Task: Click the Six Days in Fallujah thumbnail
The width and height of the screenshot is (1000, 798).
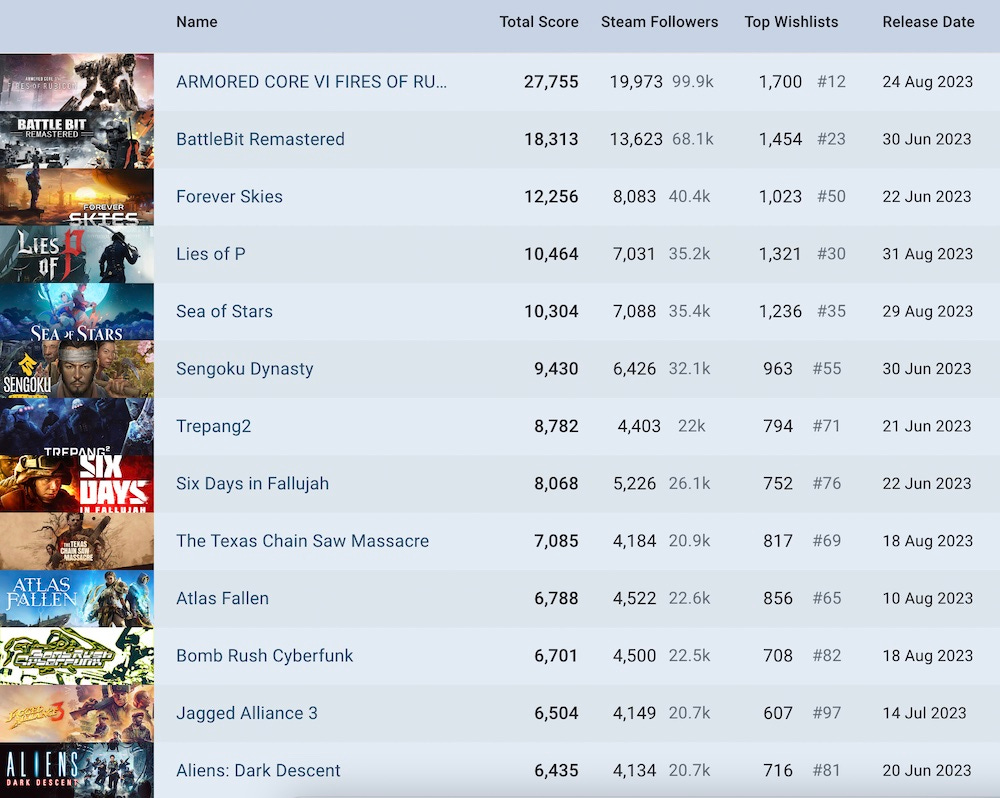Action: click(77, 483)
